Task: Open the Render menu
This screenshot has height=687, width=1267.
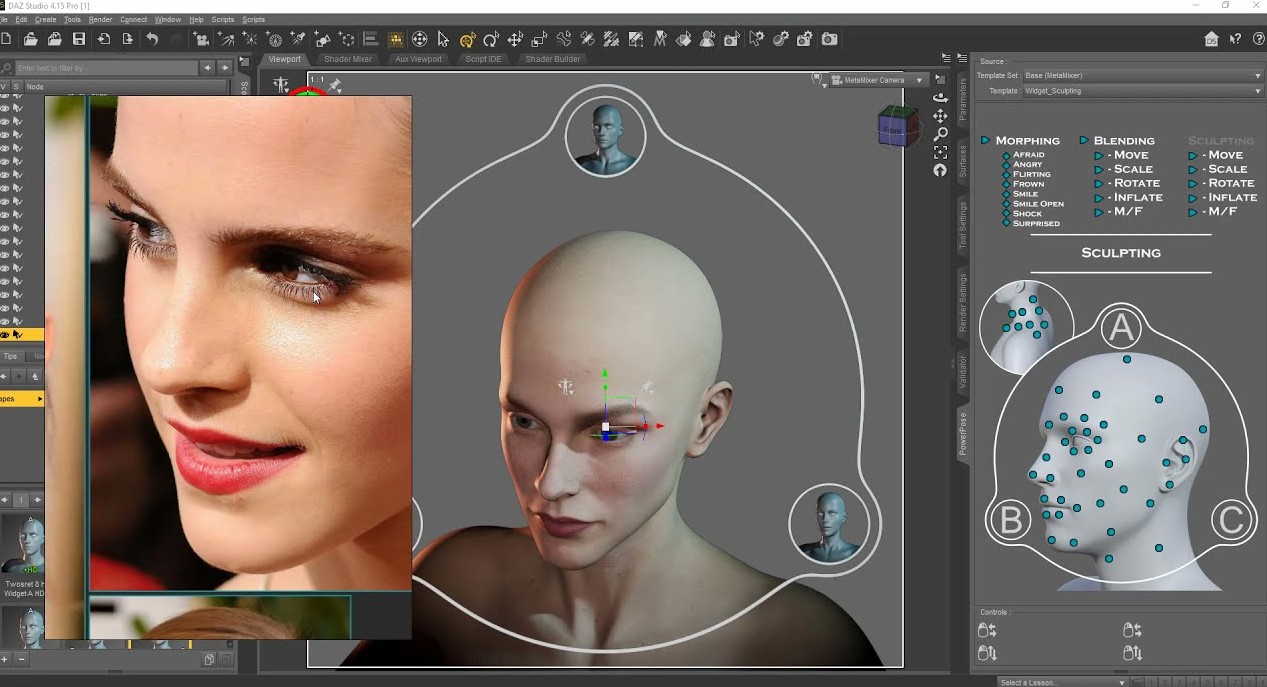Action: click(x=100, y=19)
